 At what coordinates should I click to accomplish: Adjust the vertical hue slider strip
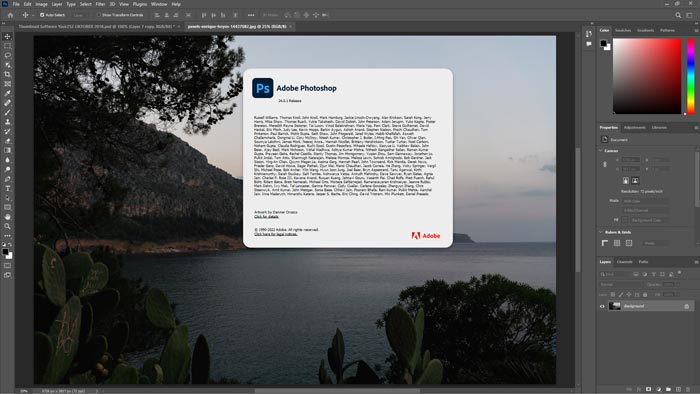tap(691, 76)
